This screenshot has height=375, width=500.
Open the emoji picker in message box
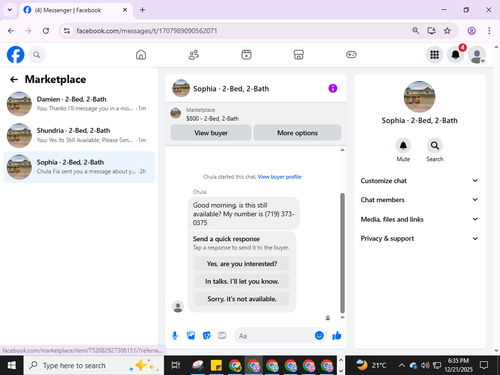tap(319, 335)
